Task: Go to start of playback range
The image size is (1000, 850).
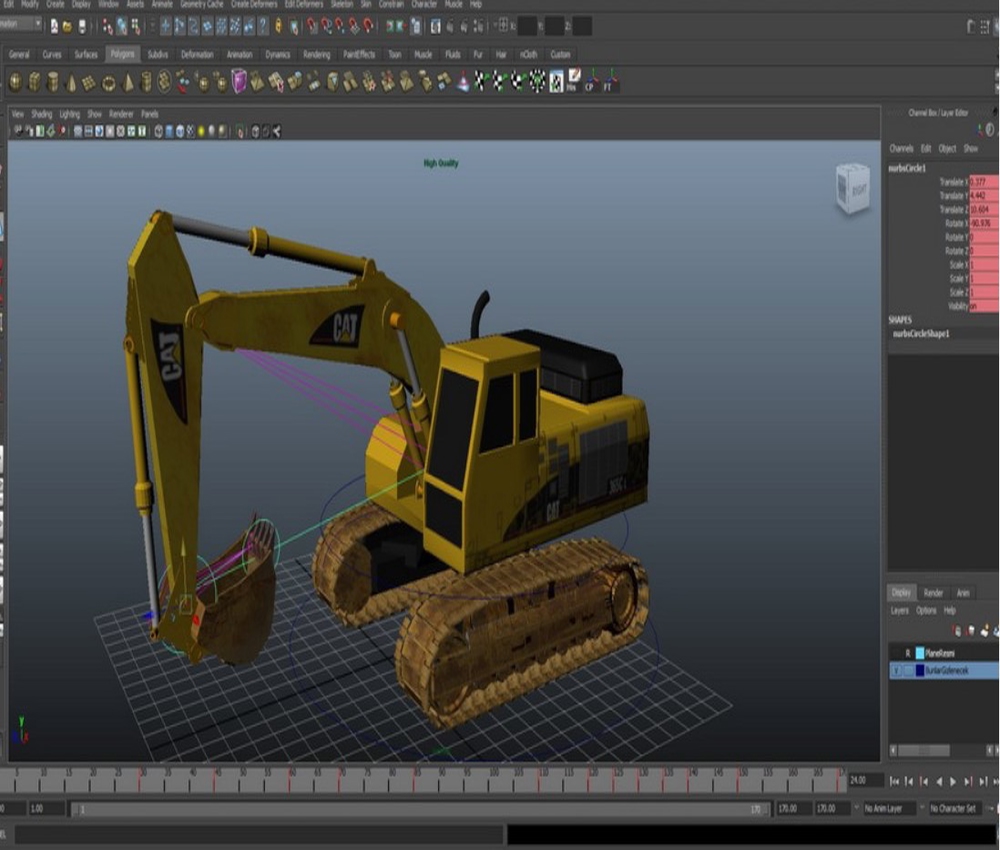Action: coord(893,781)
